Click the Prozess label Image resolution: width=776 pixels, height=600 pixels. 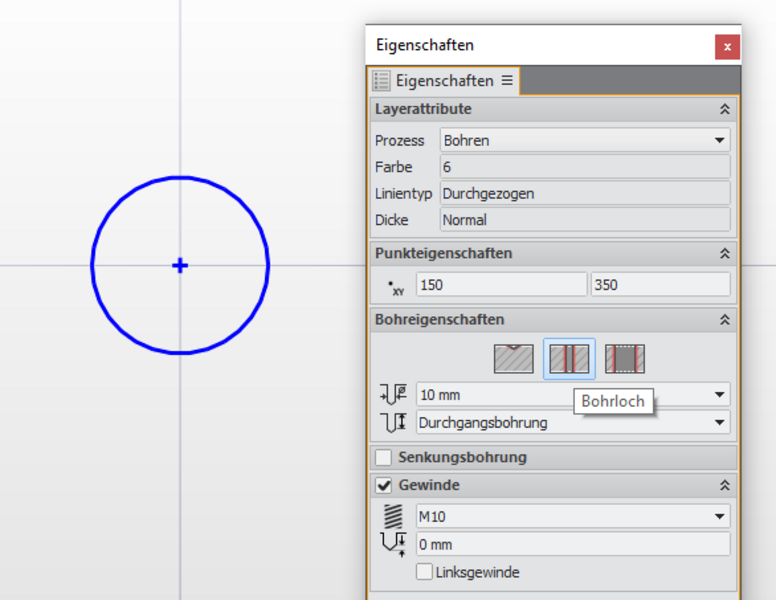pos(399,141)
